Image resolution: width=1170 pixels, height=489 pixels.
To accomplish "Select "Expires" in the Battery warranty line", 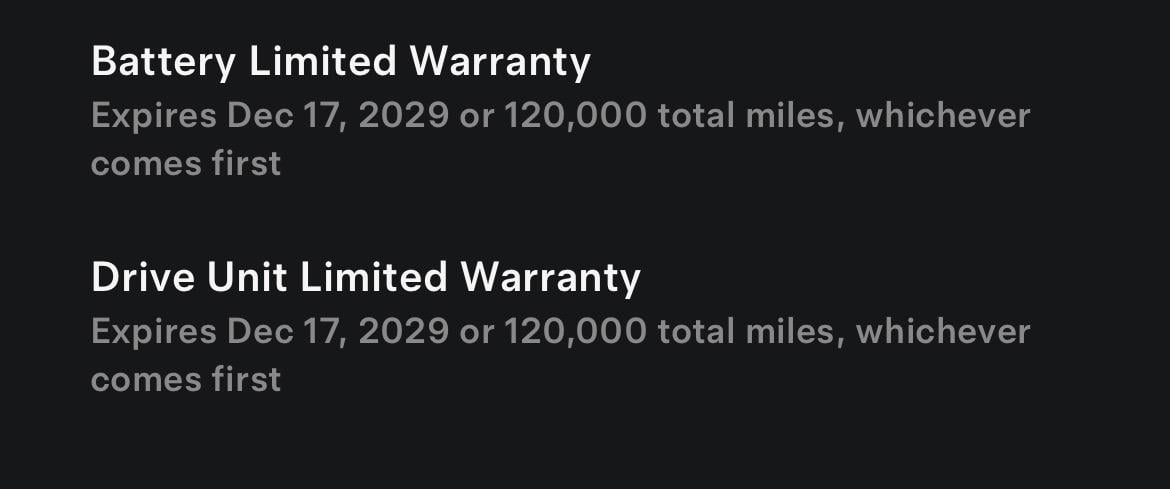I will 153,116.
